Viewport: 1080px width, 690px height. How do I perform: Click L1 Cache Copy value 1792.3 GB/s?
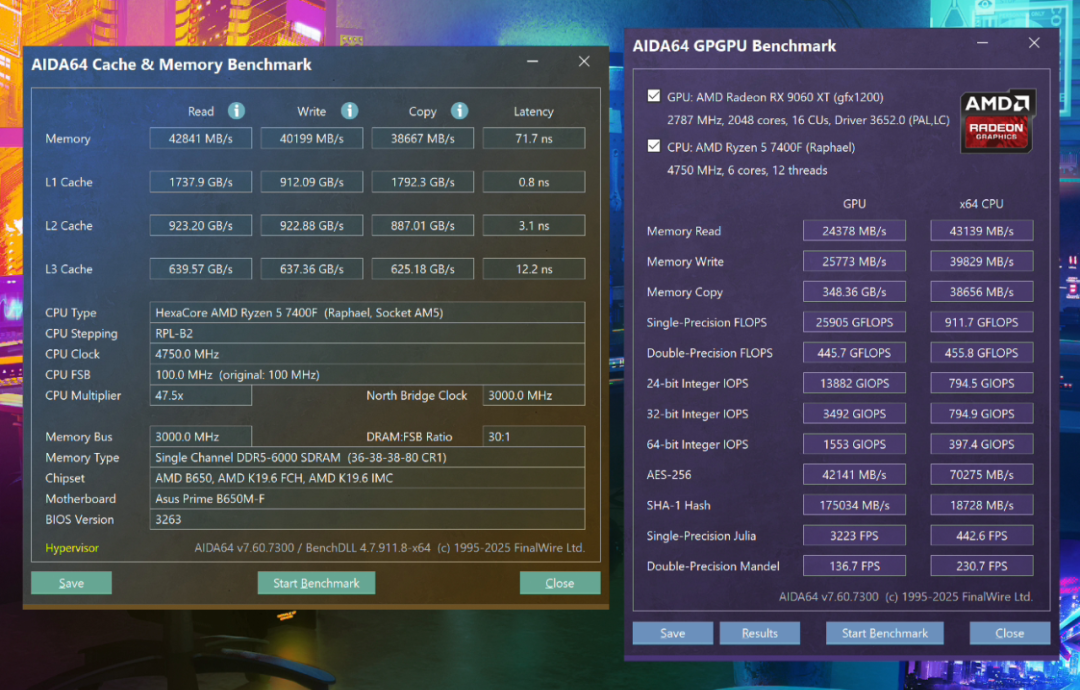tap(422, 182)
